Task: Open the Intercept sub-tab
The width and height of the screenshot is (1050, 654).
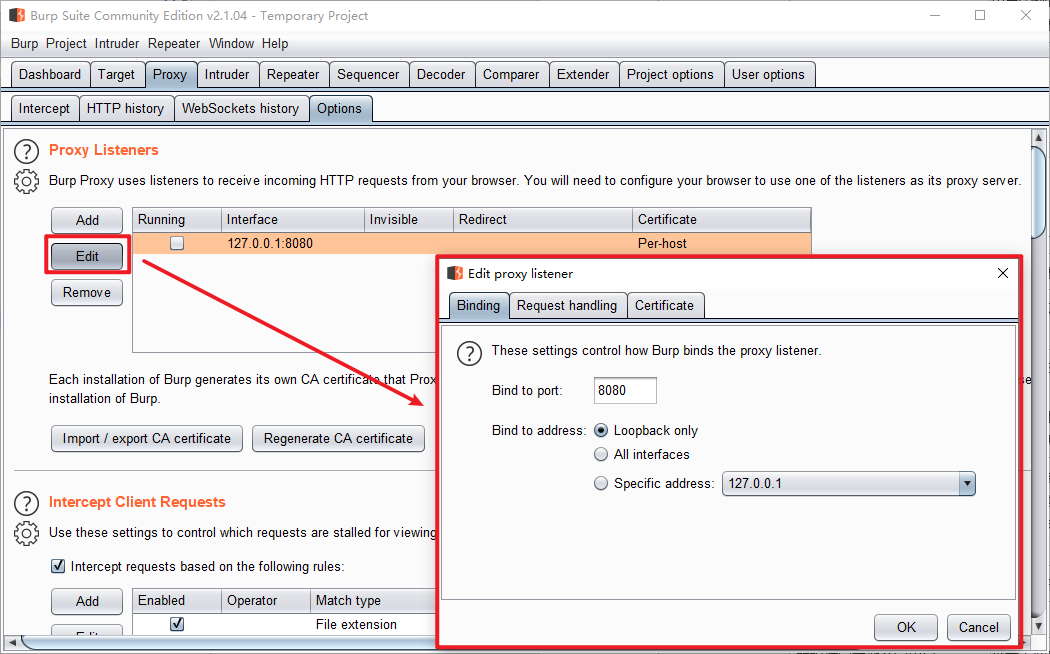Action: click(x=44, y=108)
